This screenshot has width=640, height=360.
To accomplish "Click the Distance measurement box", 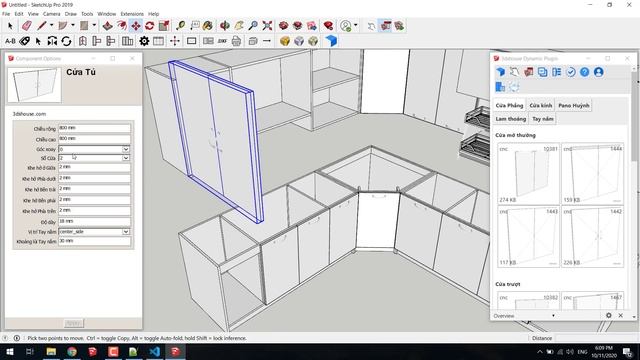I will pyautogui.click(x=596, y=338).
